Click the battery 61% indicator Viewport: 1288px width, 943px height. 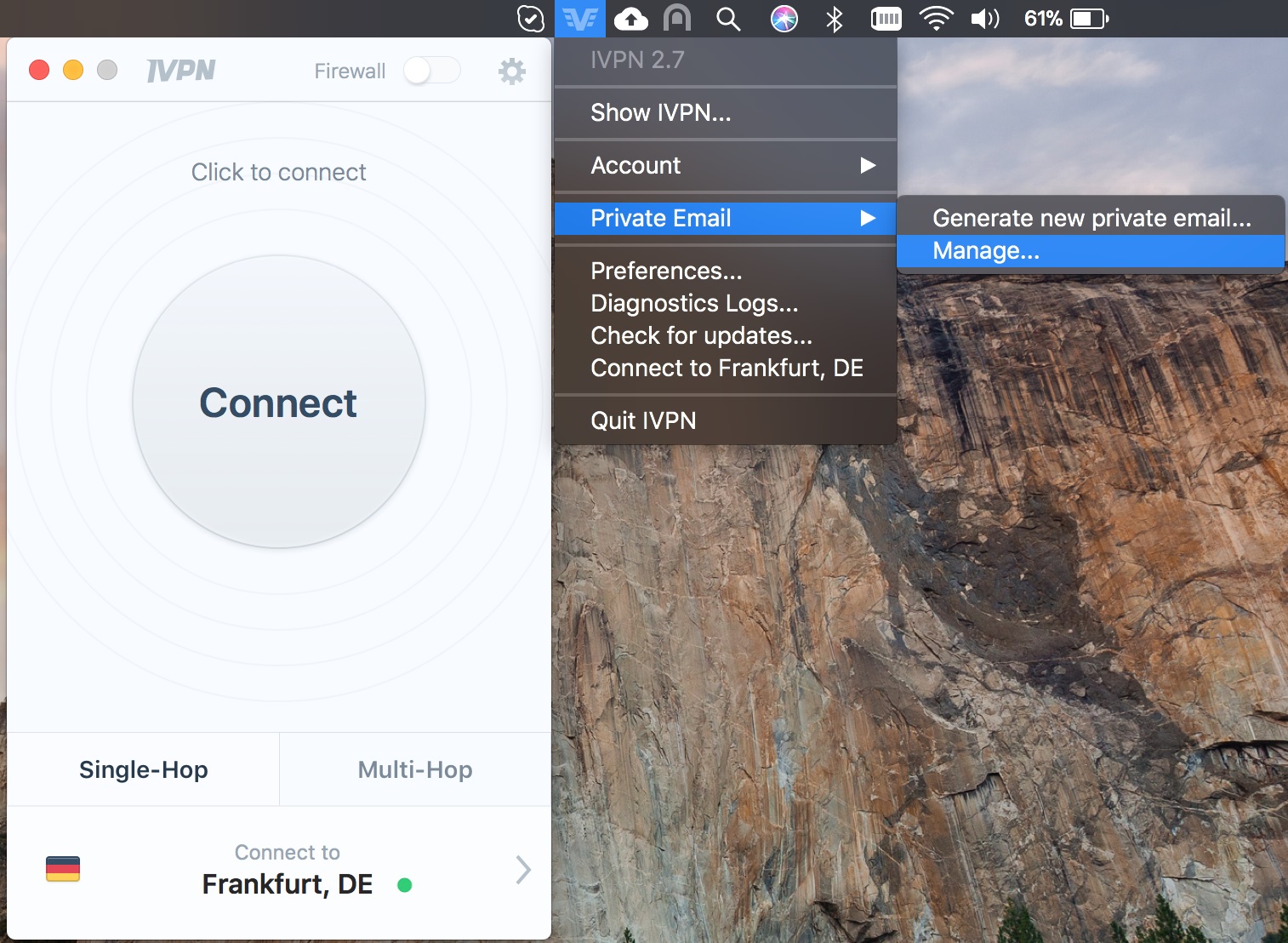tap(1067, 19)
